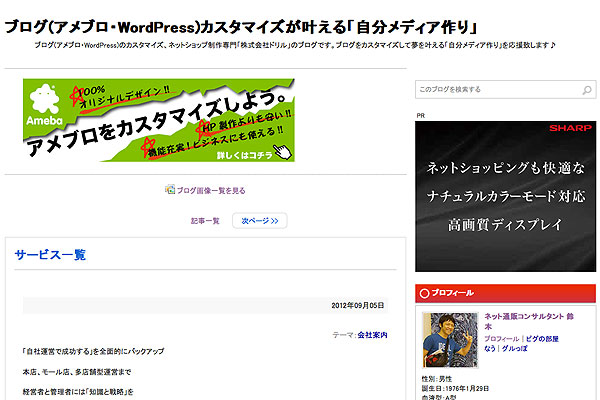Viewport: 600px width, 400px height.
Task: Click 詳しくはコチラ text in banner
Action: tap(245, 155)
